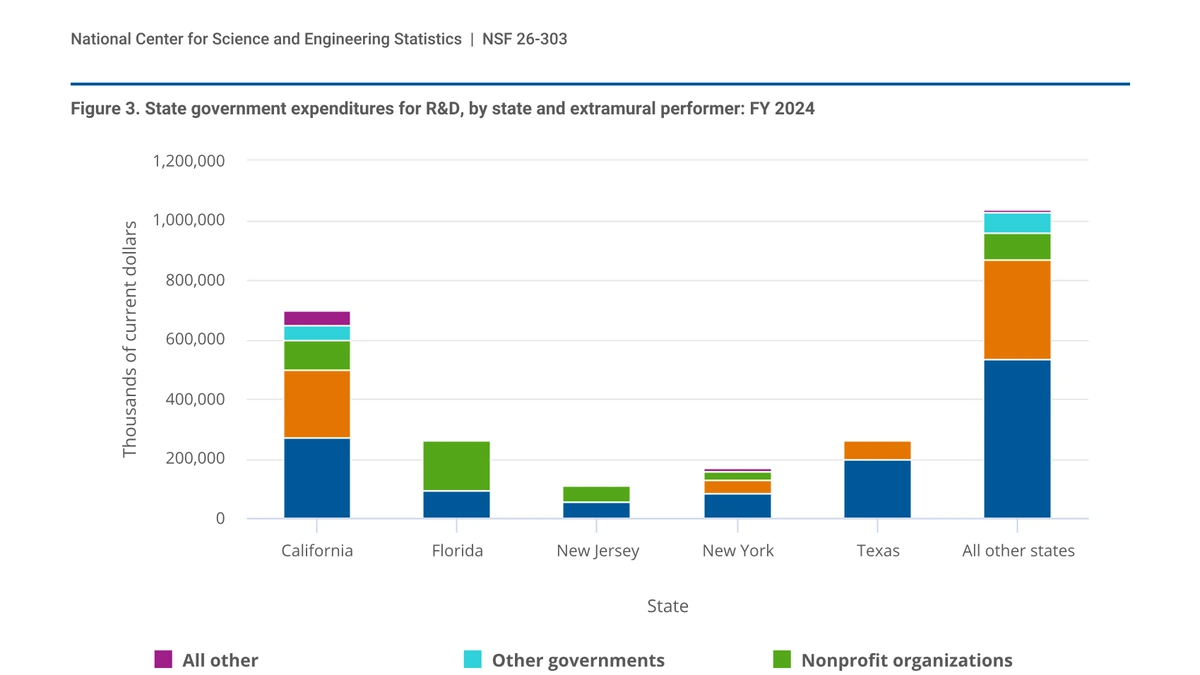Image resolution: width=1200 pixels, height=675 pixels.
Task: Select New York's orange bar segment
Action: click(x=737, y=487)
